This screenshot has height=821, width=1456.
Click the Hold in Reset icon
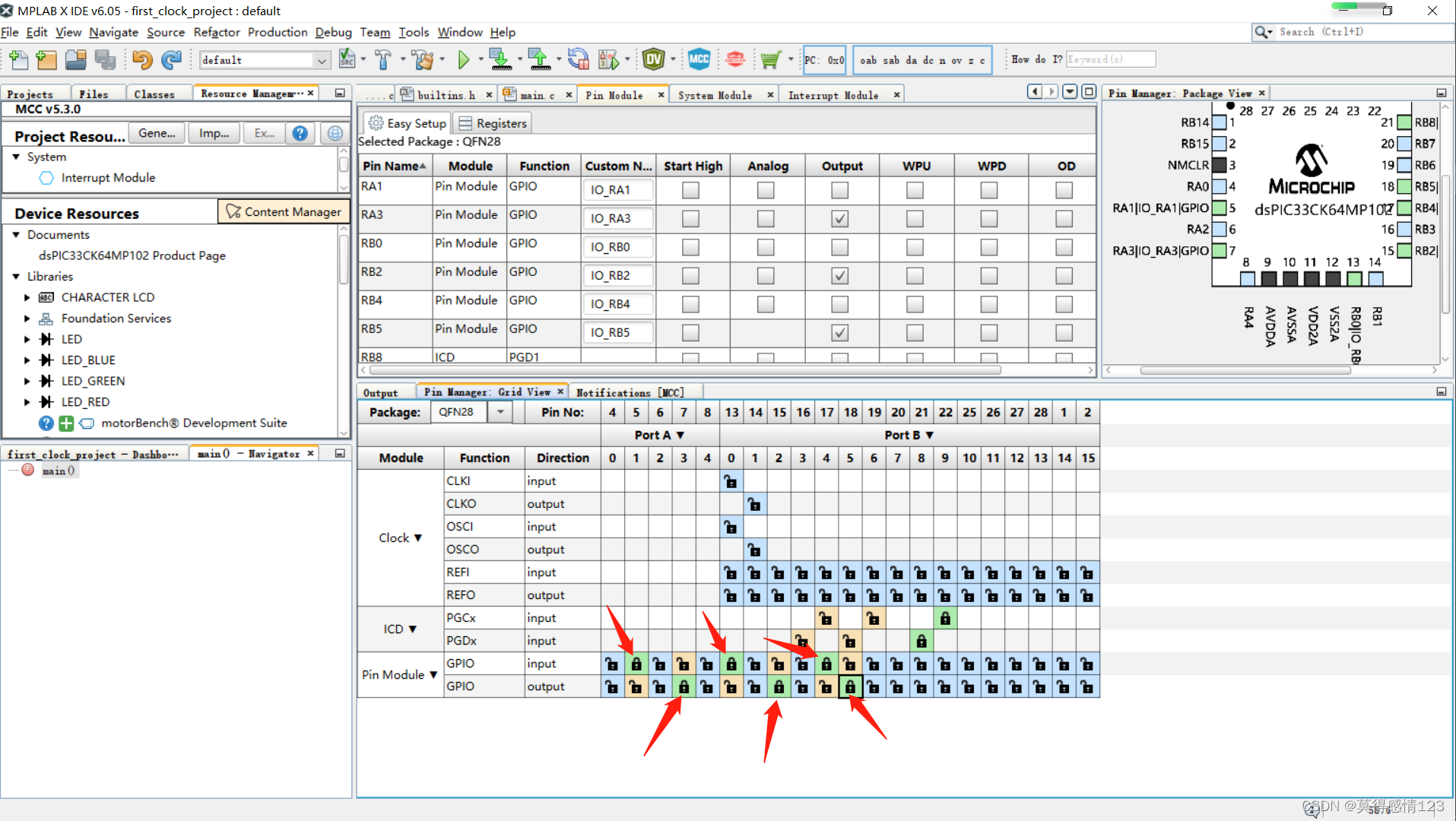(x=578, y=59)
